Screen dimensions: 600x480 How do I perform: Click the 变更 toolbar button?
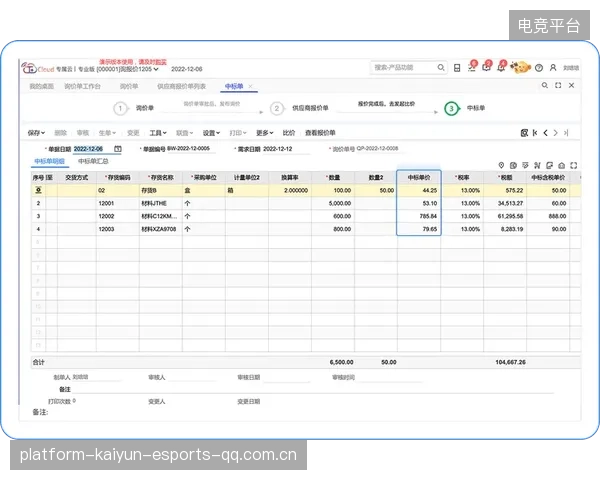pyautogui.click(x=133, y=133)
